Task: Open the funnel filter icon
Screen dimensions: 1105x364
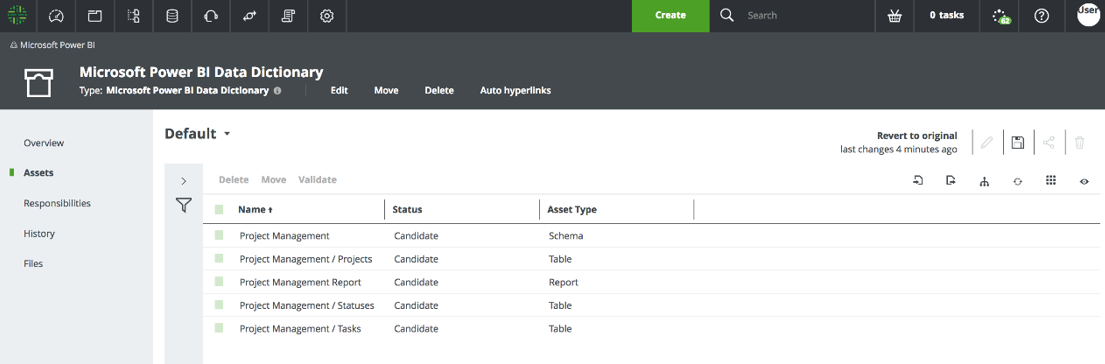Action: click(183, 205)
